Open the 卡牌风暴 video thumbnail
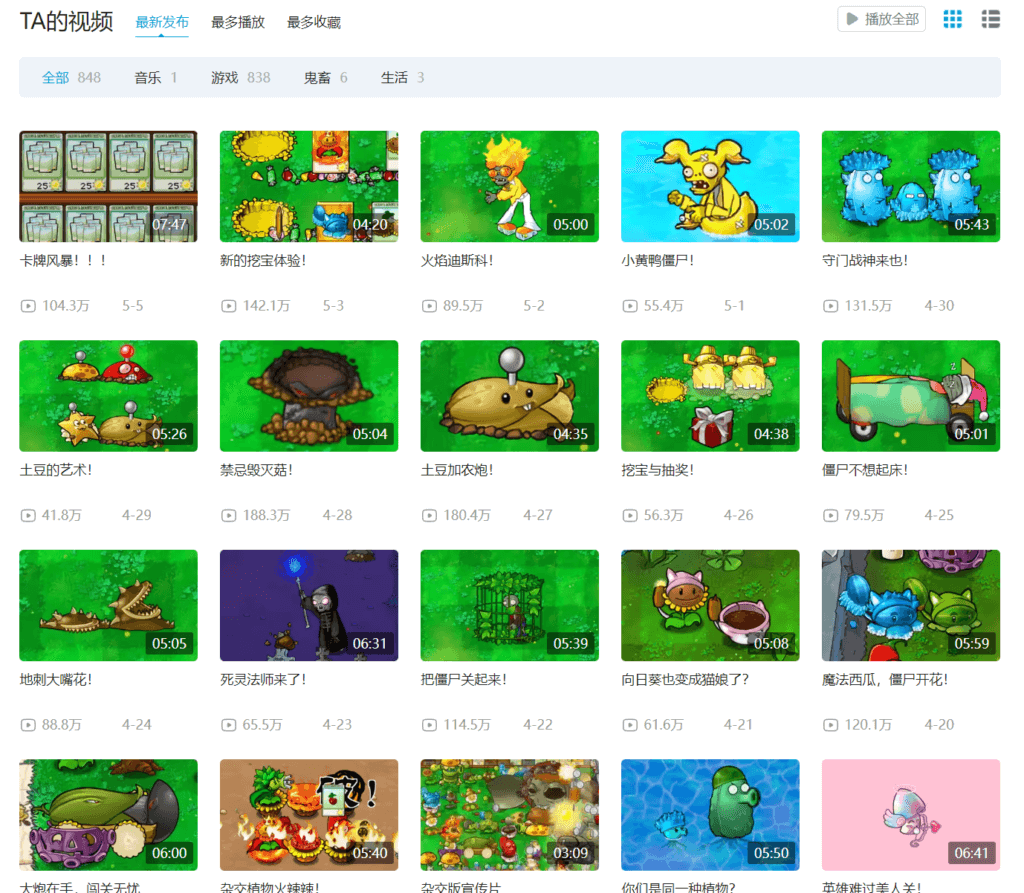The height and width of the screenshot is (893, 1024). click(108, 186)
